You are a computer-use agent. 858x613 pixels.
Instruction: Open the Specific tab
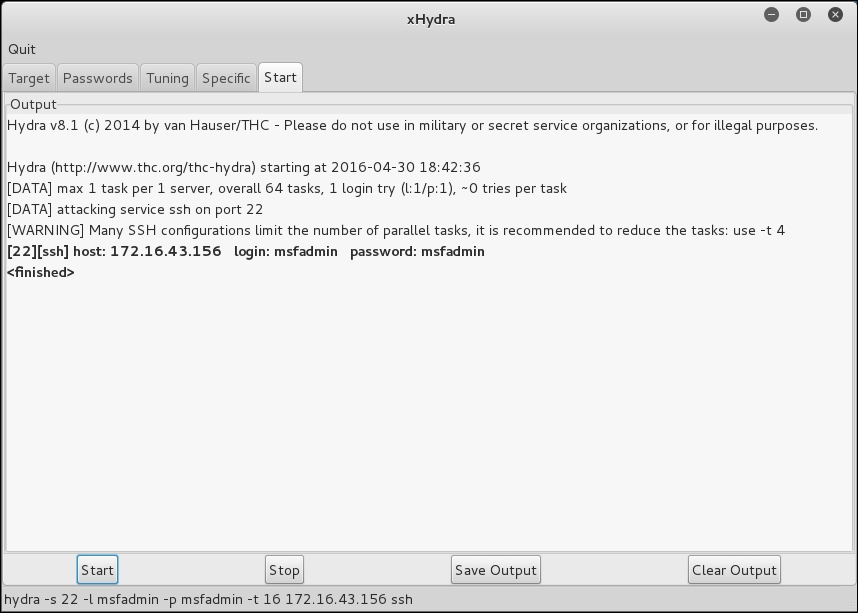click(226, 78)
